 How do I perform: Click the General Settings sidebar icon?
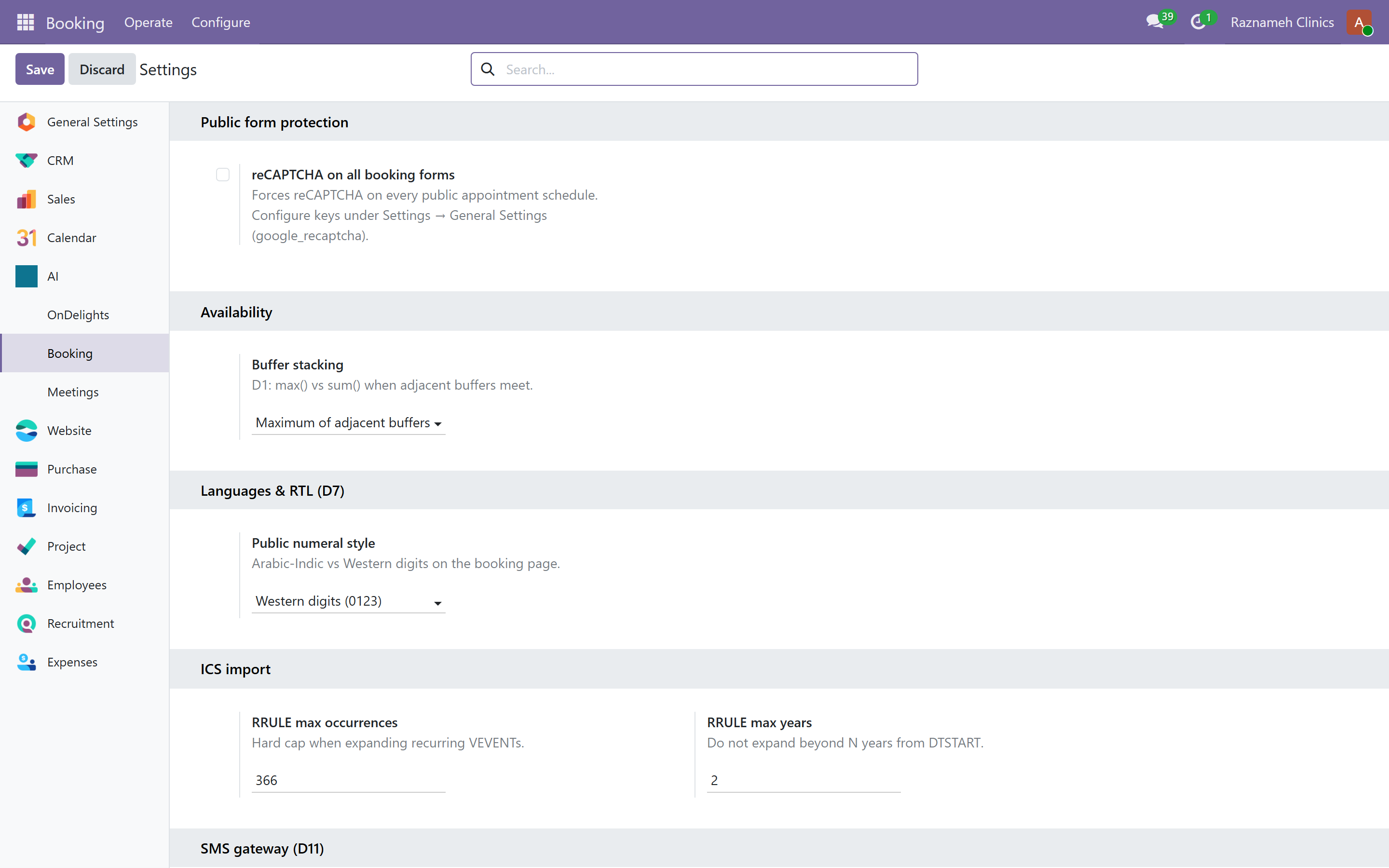(x=27, y=122)
